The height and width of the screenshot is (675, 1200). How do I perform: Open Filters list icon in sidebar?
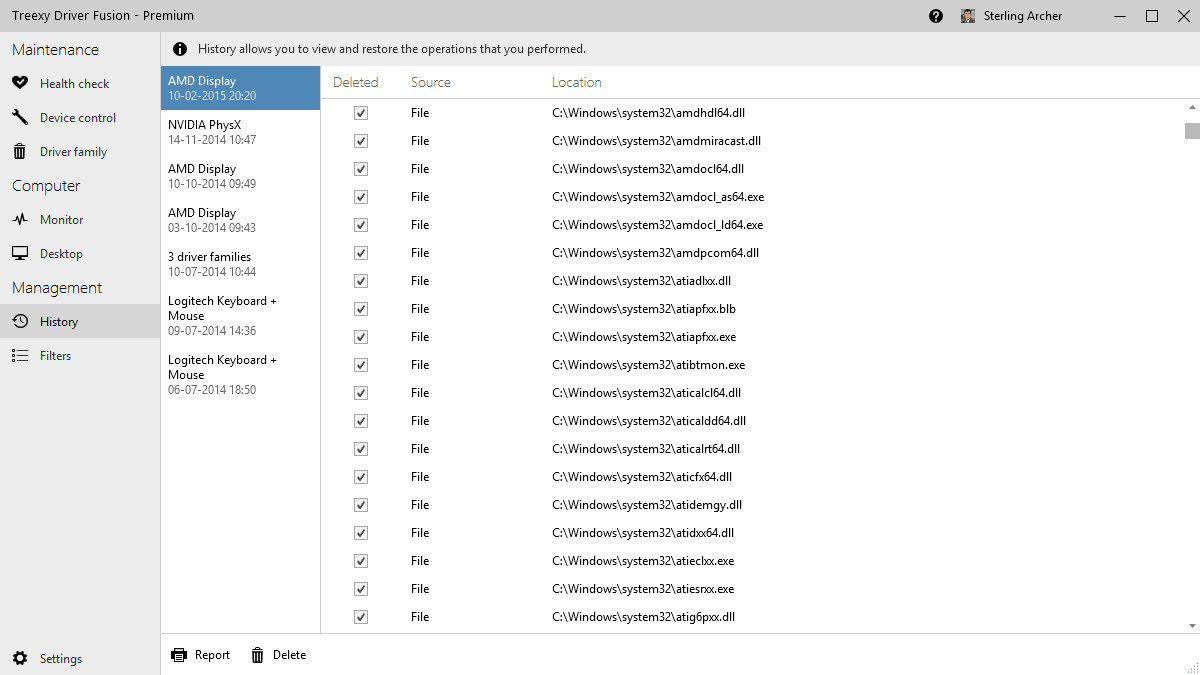pos(20,355)
